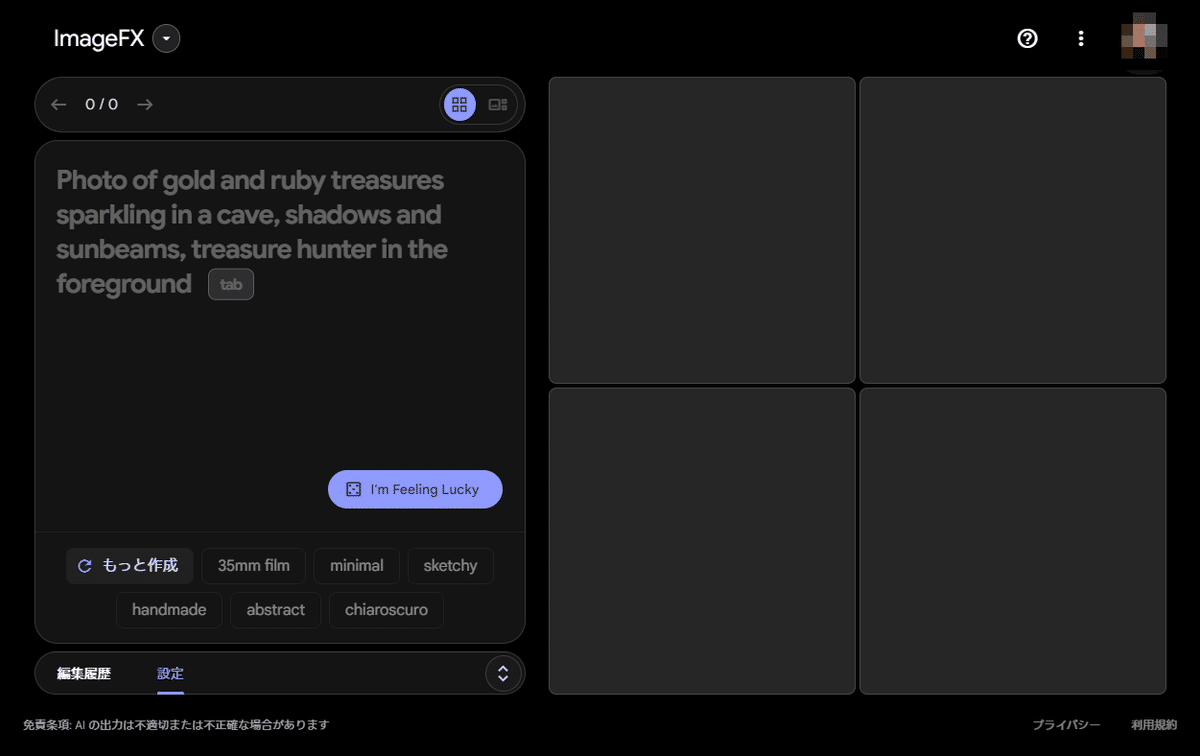Click the forward arrow in the prompt navigator

click(x=144, y=104)
